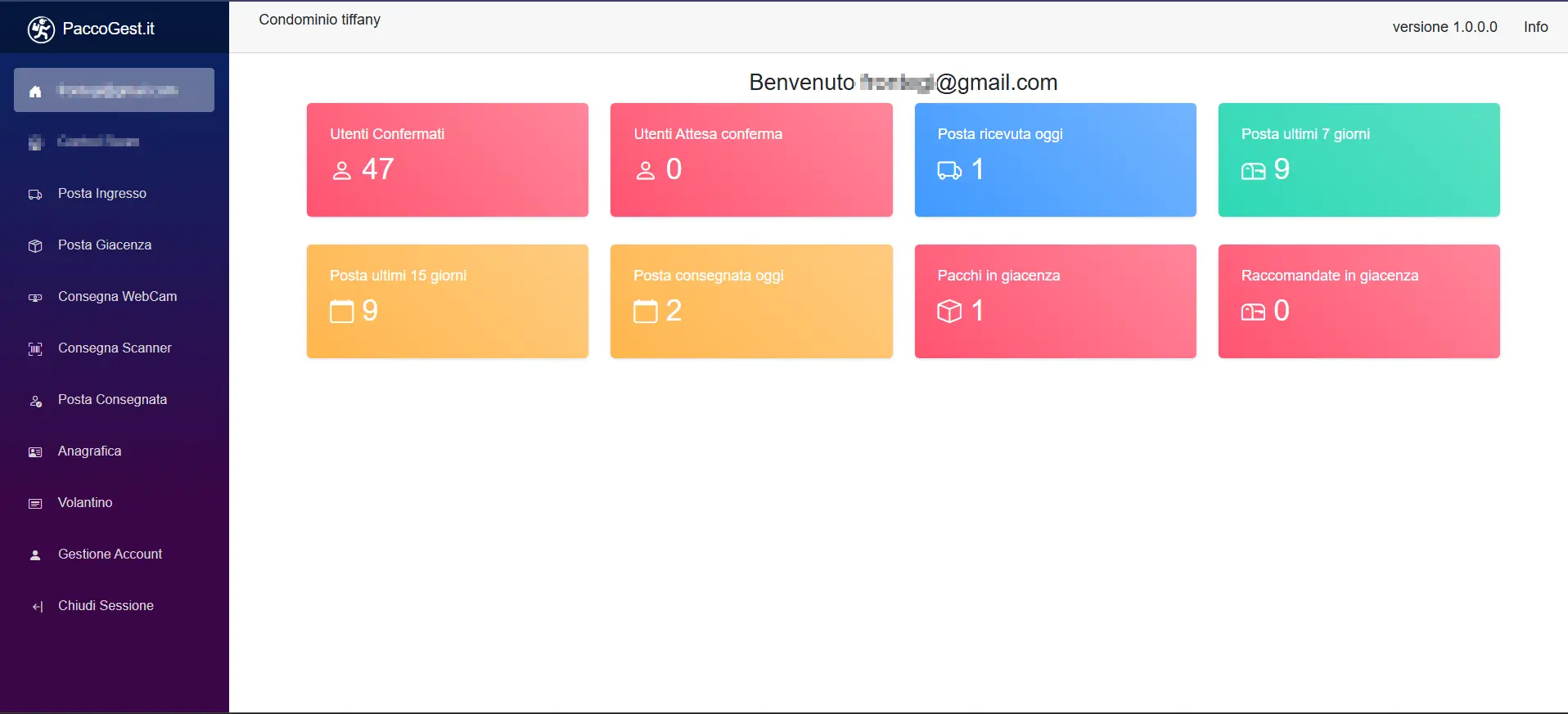
Task: Click the Chiudi Sessione logout icon
Action: pyautogui.click(x=37, y=607)
